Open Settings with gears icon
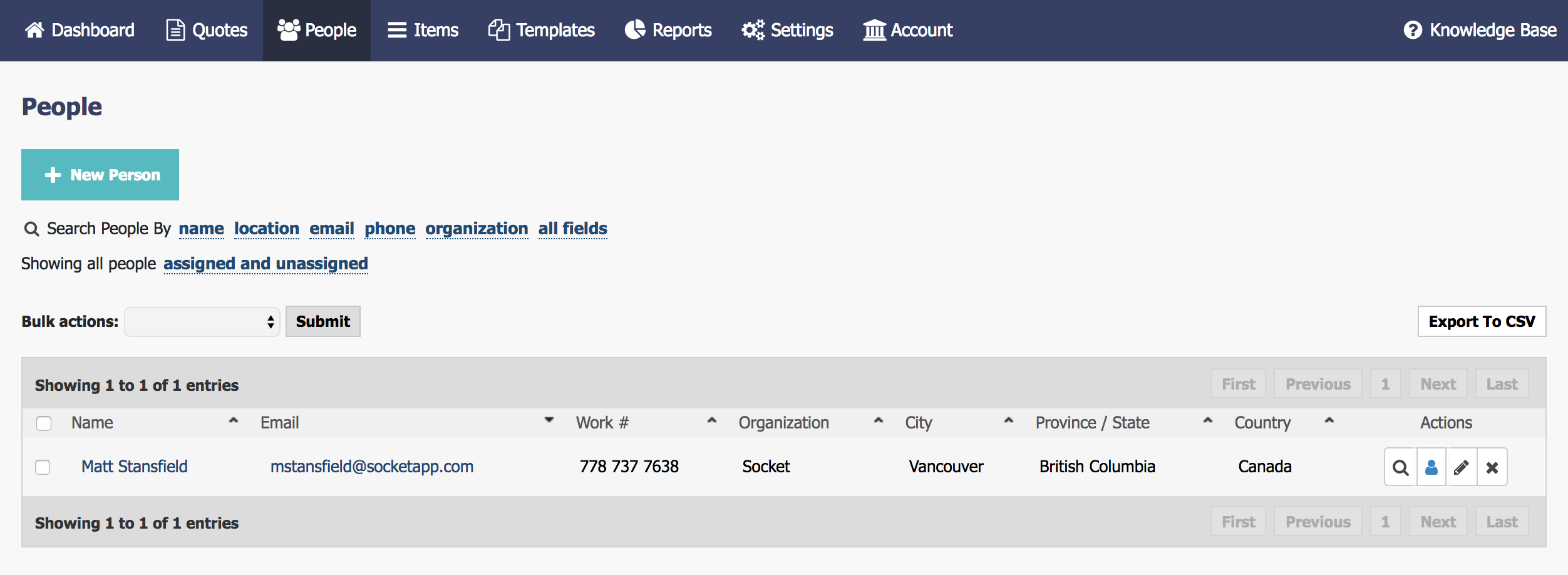Image resolution: width=1568 pixels, height=575 pixels. [753, 30]
